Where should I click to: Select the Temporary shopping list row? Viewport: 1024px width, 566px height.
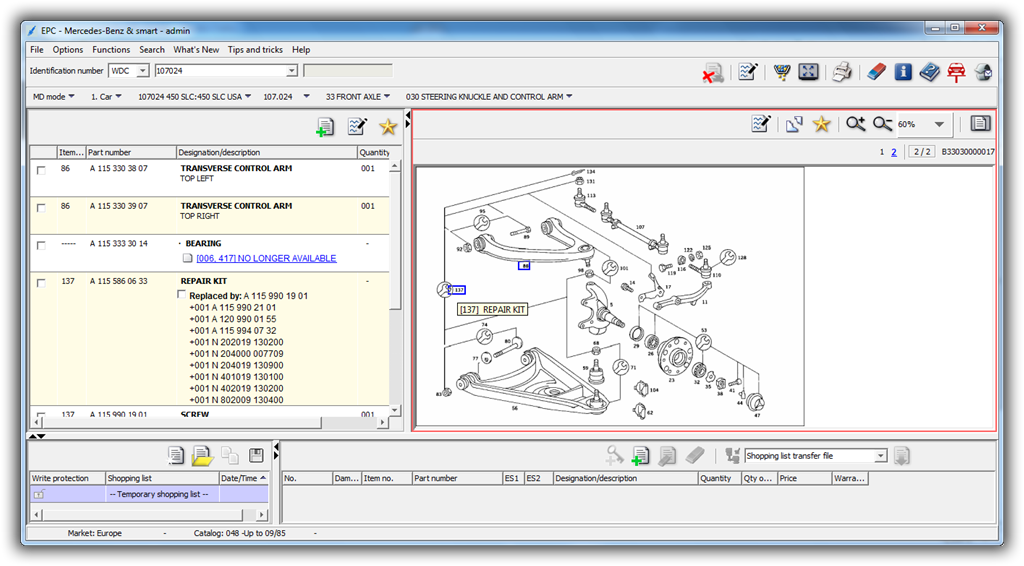pos(149,494)
